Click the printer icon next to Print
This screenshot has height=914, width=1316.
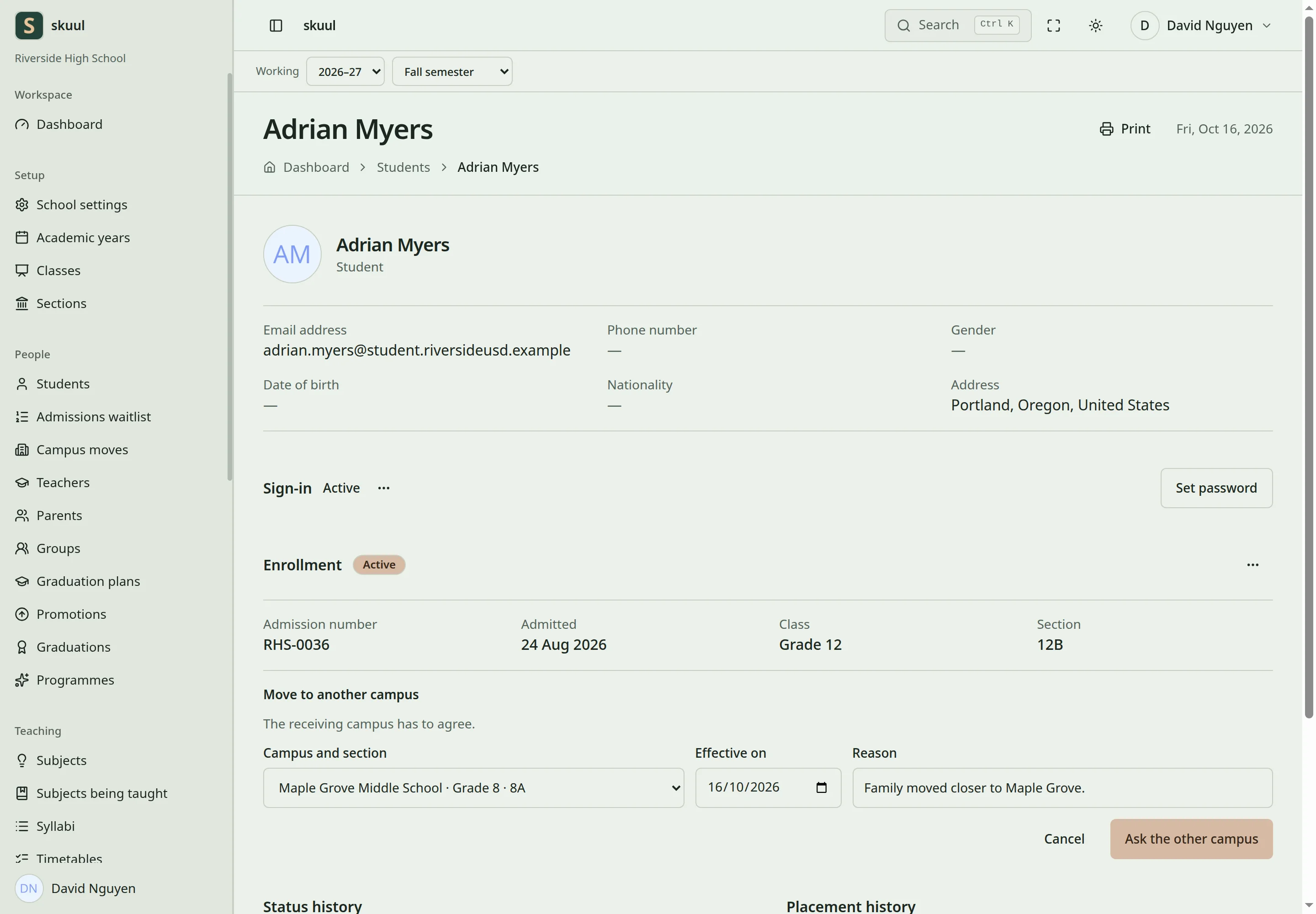tap(1106, 129)
